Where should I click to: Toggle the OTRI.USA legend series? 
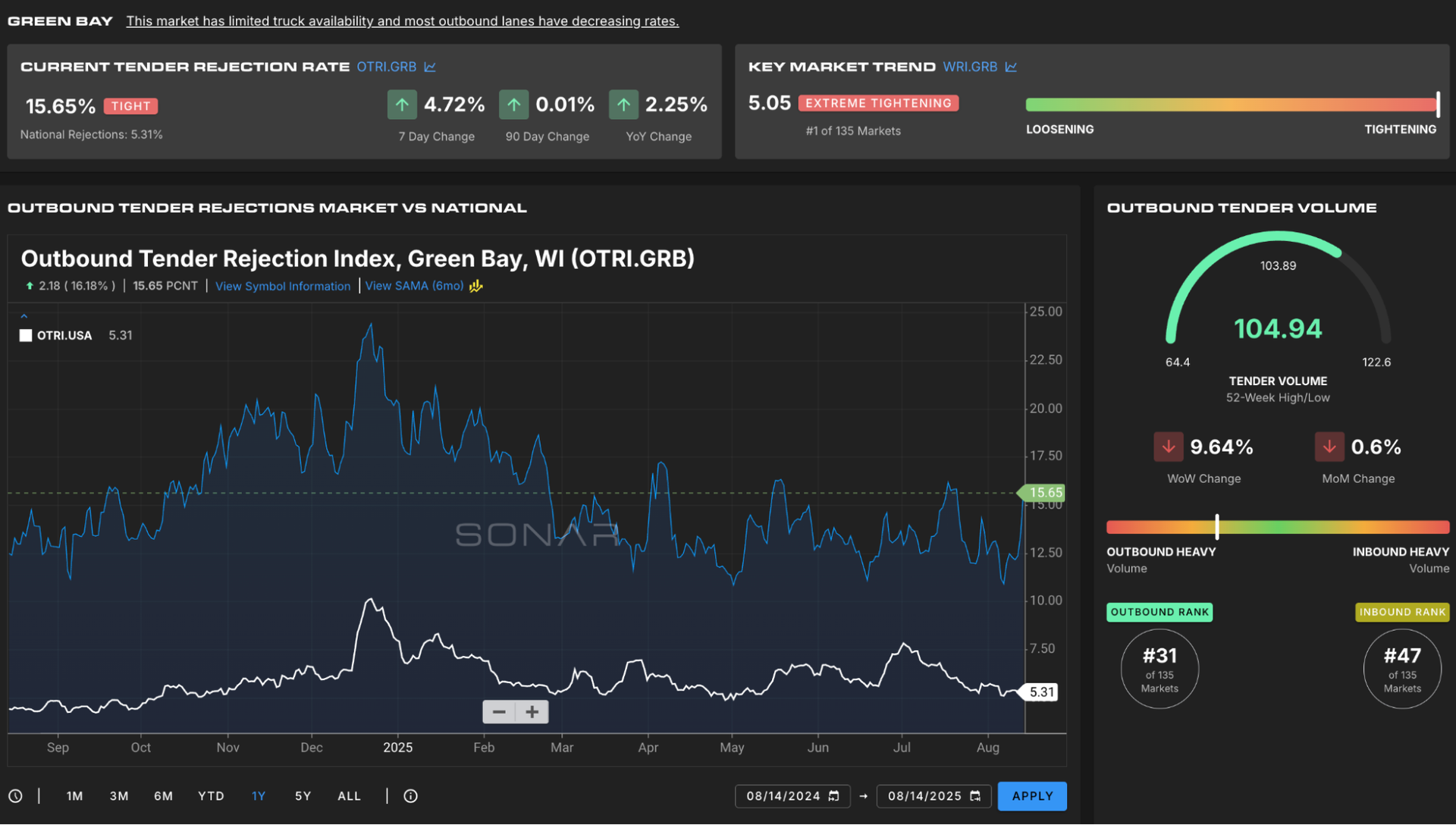point(56,335)
